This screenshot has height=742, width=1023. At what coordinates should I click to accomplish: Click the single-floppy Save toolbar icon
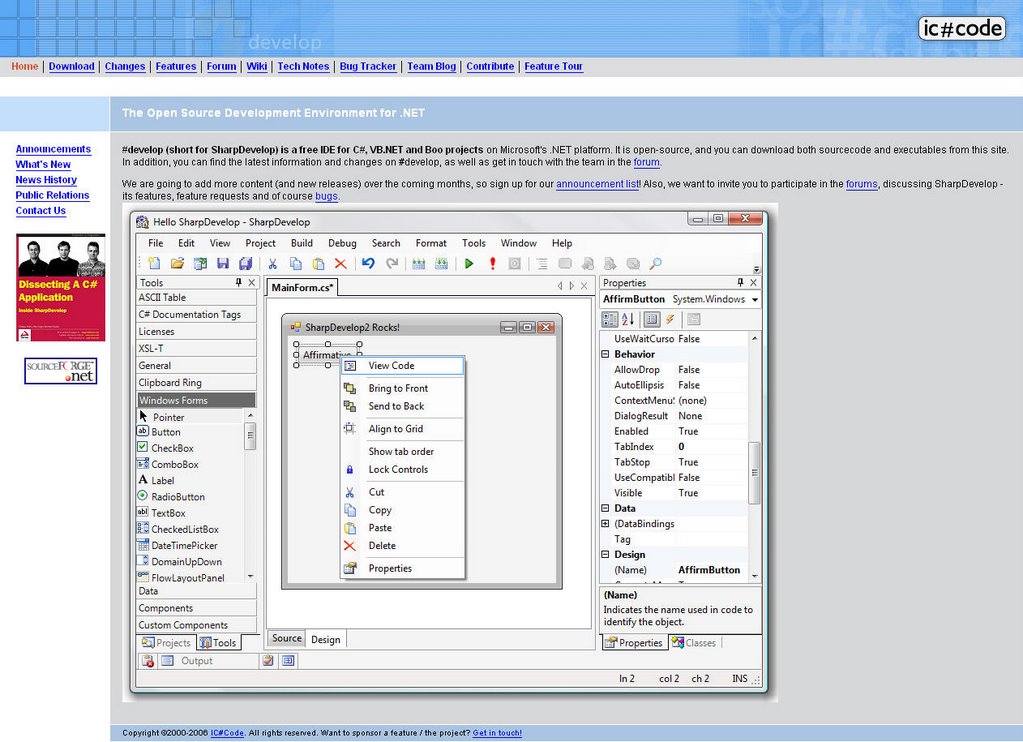(222, 264)
